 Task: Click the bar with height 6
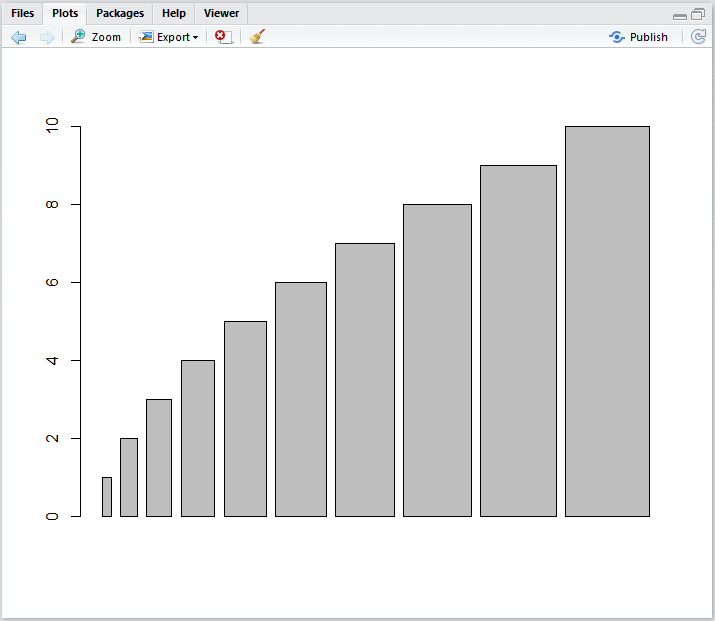(x=301, y=399)
